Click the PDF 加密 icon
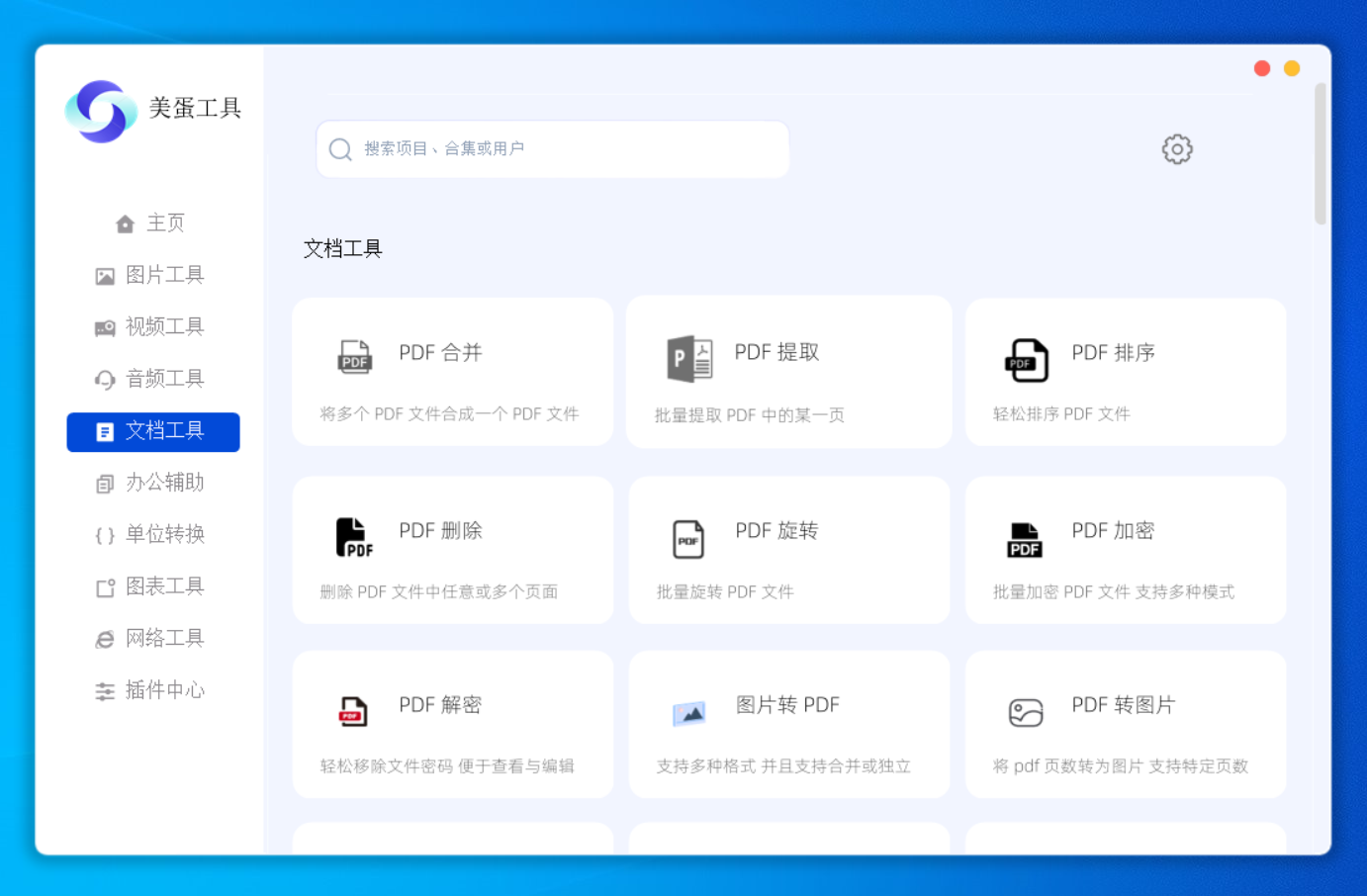The image size is (1367, 896). click(1025, 540)
